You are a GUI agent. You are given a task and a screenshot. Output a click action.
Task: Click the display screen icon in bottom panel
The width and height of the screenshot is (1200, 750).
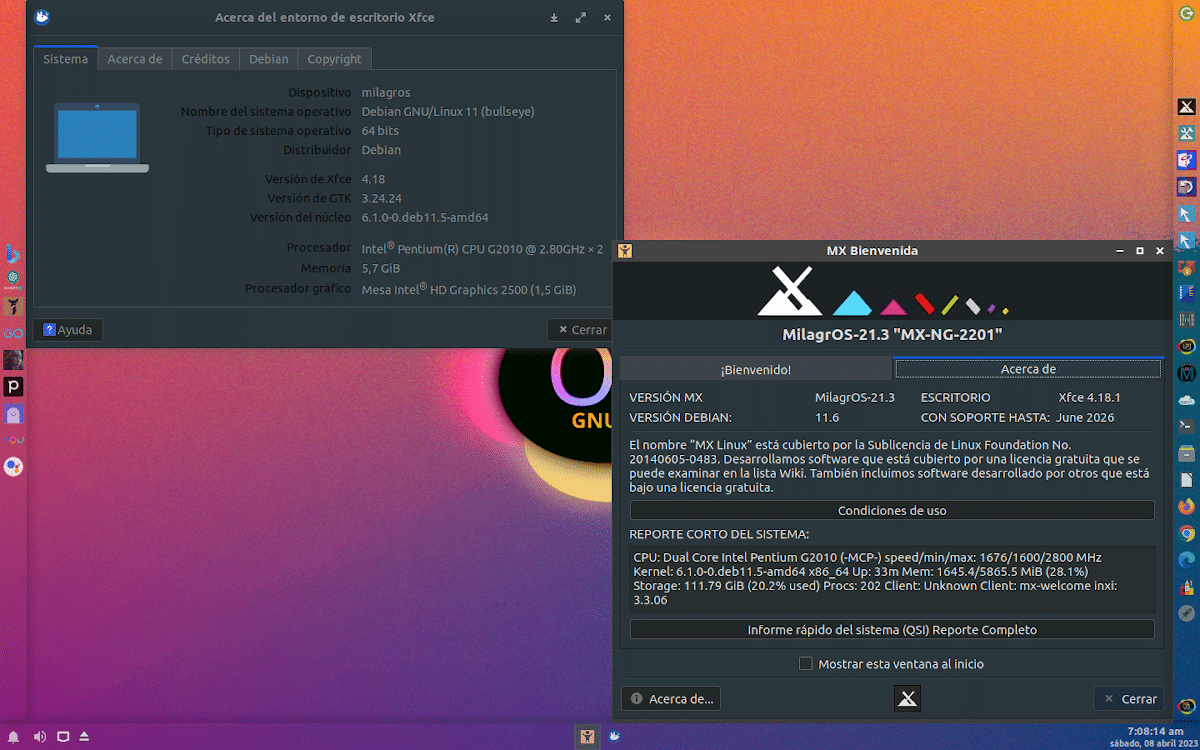coord(62,737)
